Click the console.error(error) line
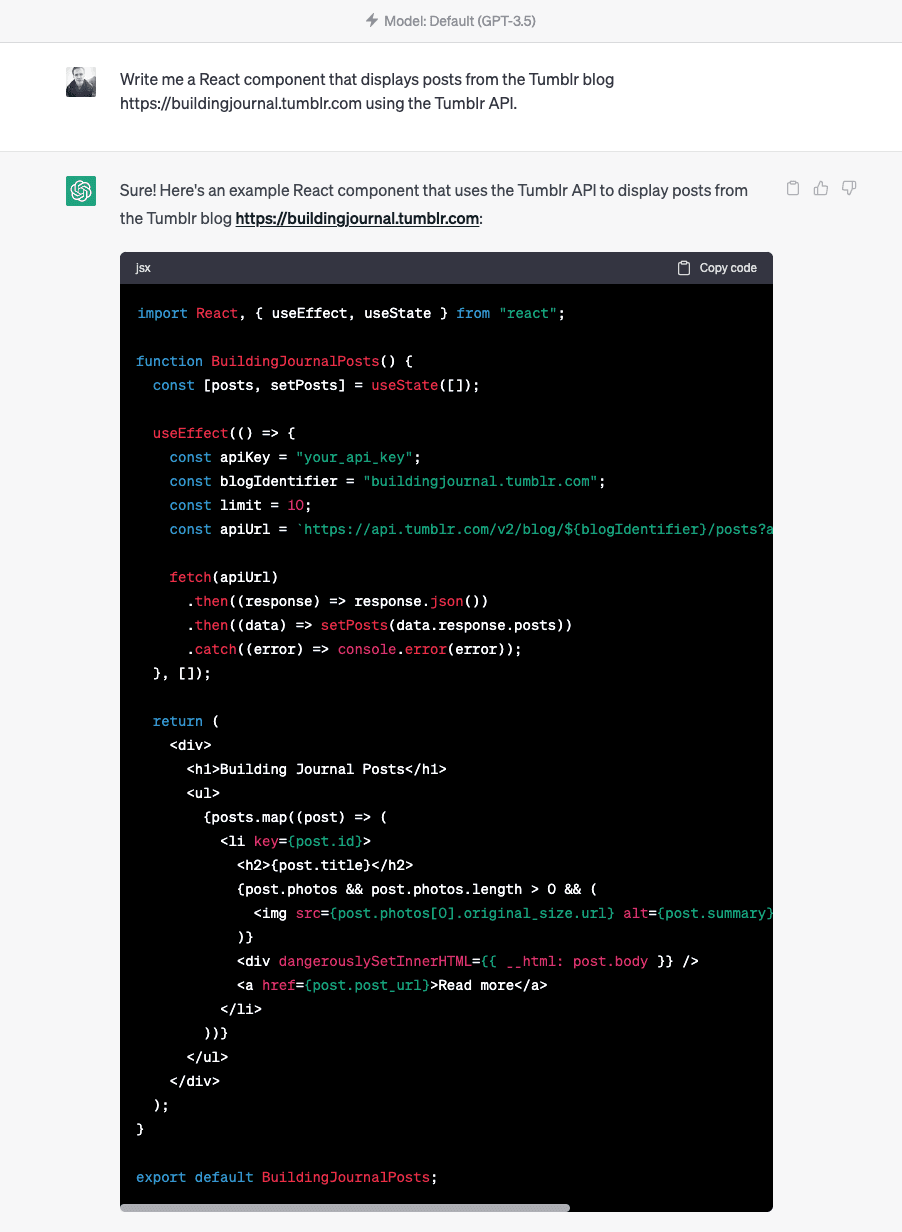 click(354, 649)
